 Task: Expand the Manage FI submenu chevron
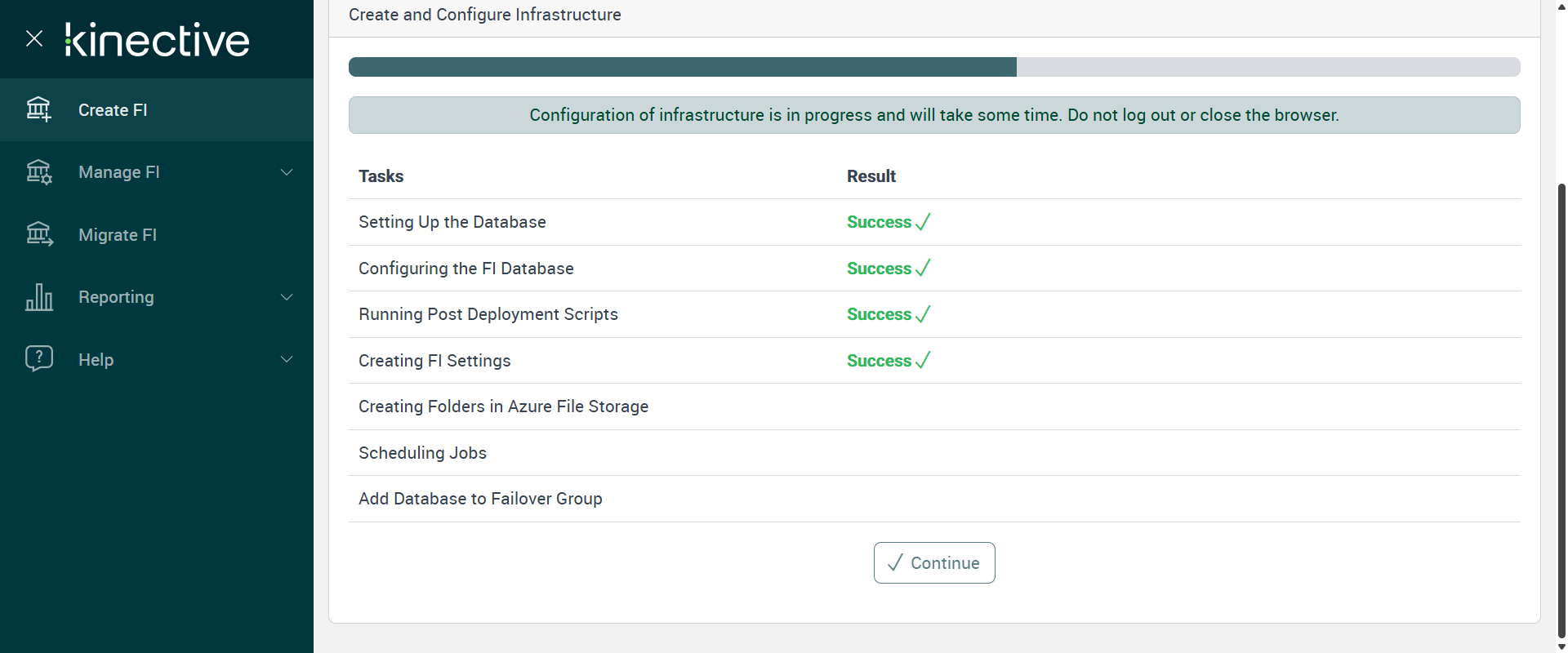tap(287, 172)
